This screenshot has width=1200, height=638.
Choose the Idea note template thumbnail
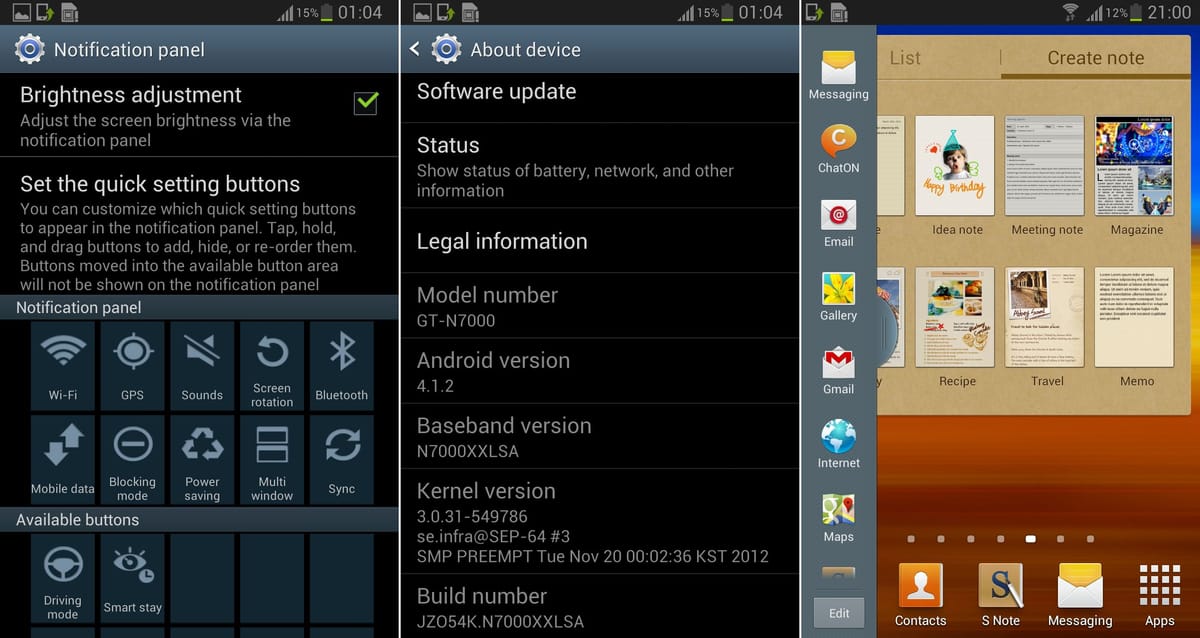click(956, 168)
